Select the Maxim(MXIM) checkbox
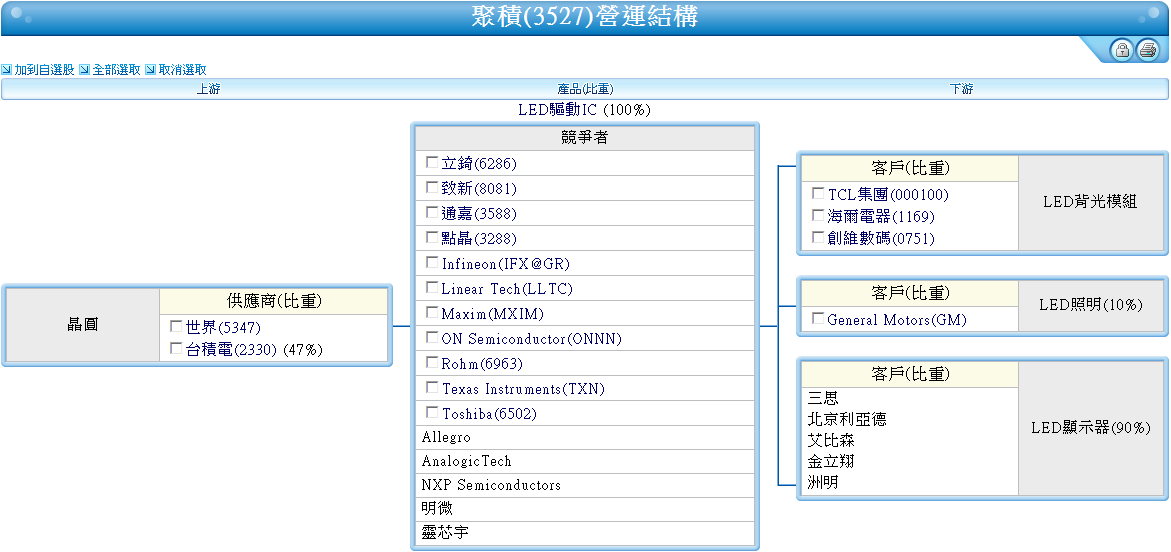The image size is (1171, 552). coord(432,312)
